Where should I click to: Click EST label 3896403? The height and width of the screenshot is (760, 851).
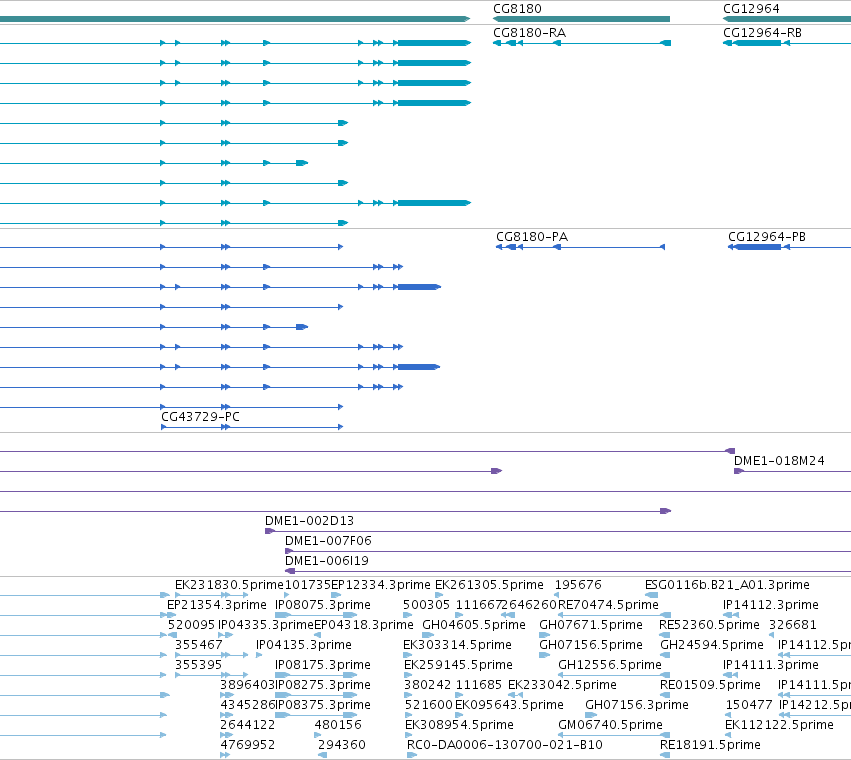[247, 685]
